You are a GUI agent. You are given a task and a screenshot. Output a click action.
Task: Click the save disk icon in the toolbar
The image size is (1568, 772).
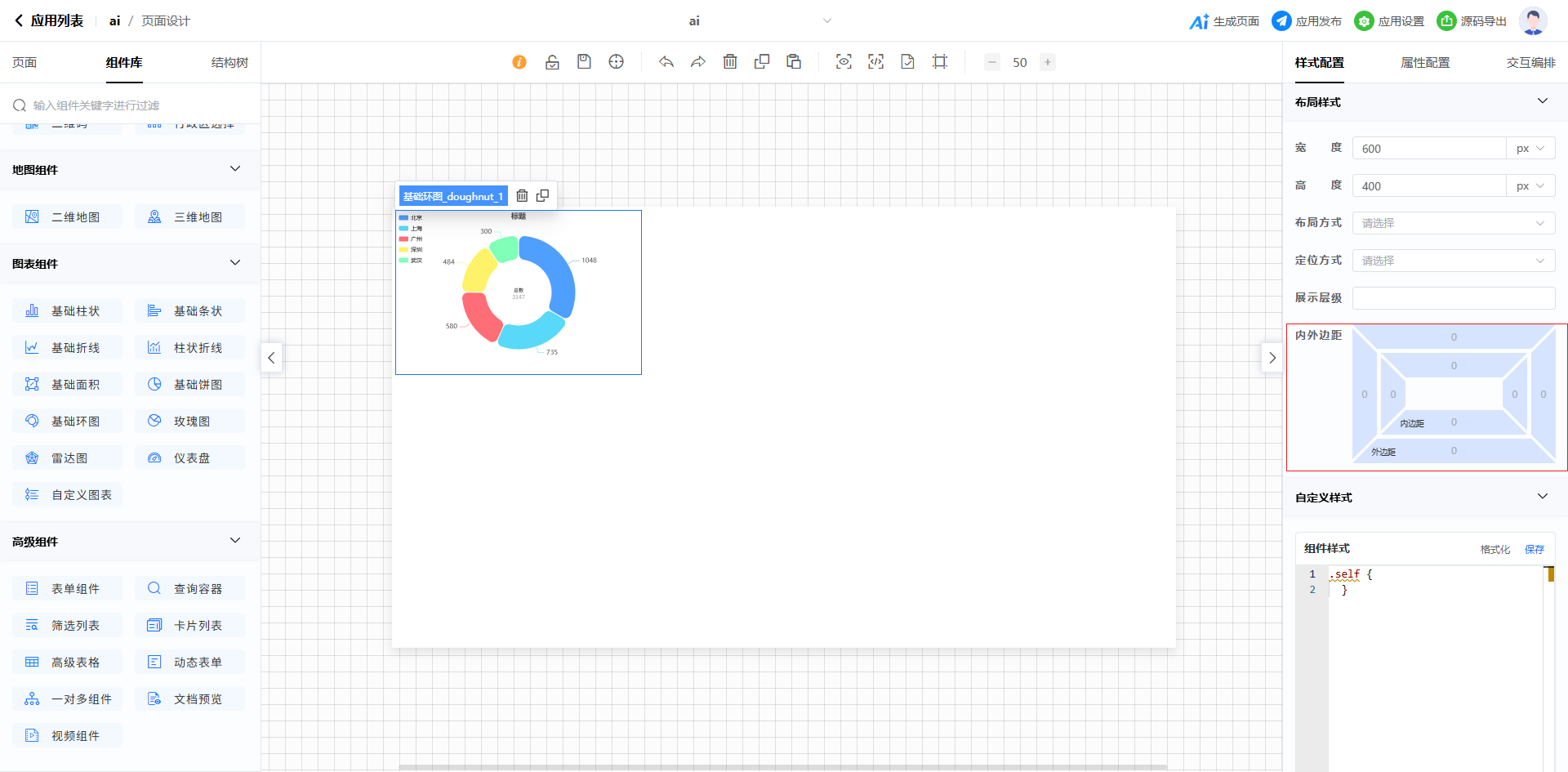584,62
